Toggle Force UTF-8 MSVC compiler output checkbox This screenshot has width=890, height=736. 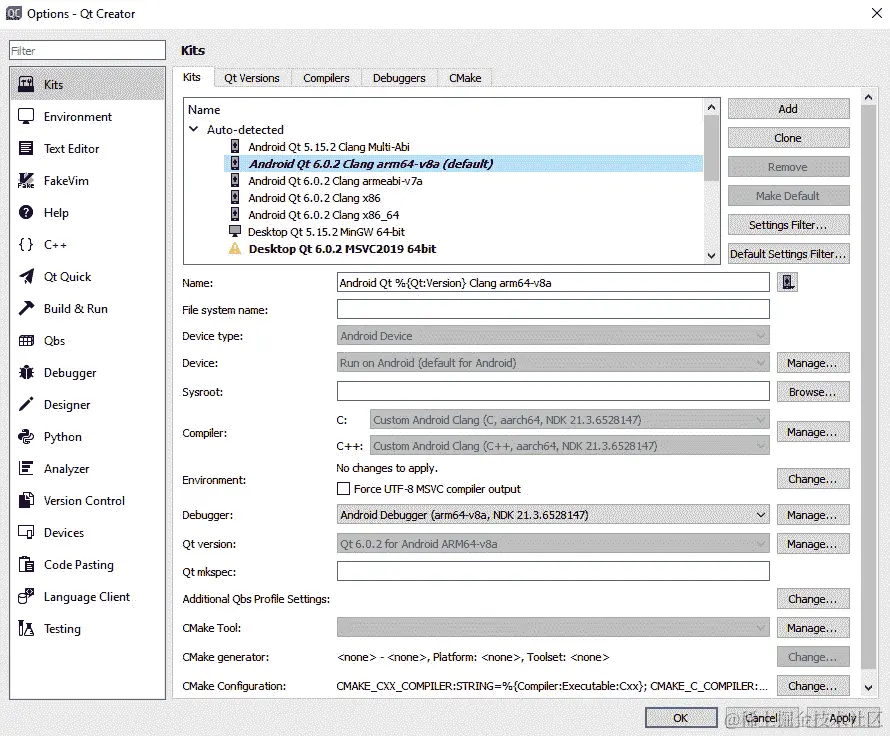point(343,489)
